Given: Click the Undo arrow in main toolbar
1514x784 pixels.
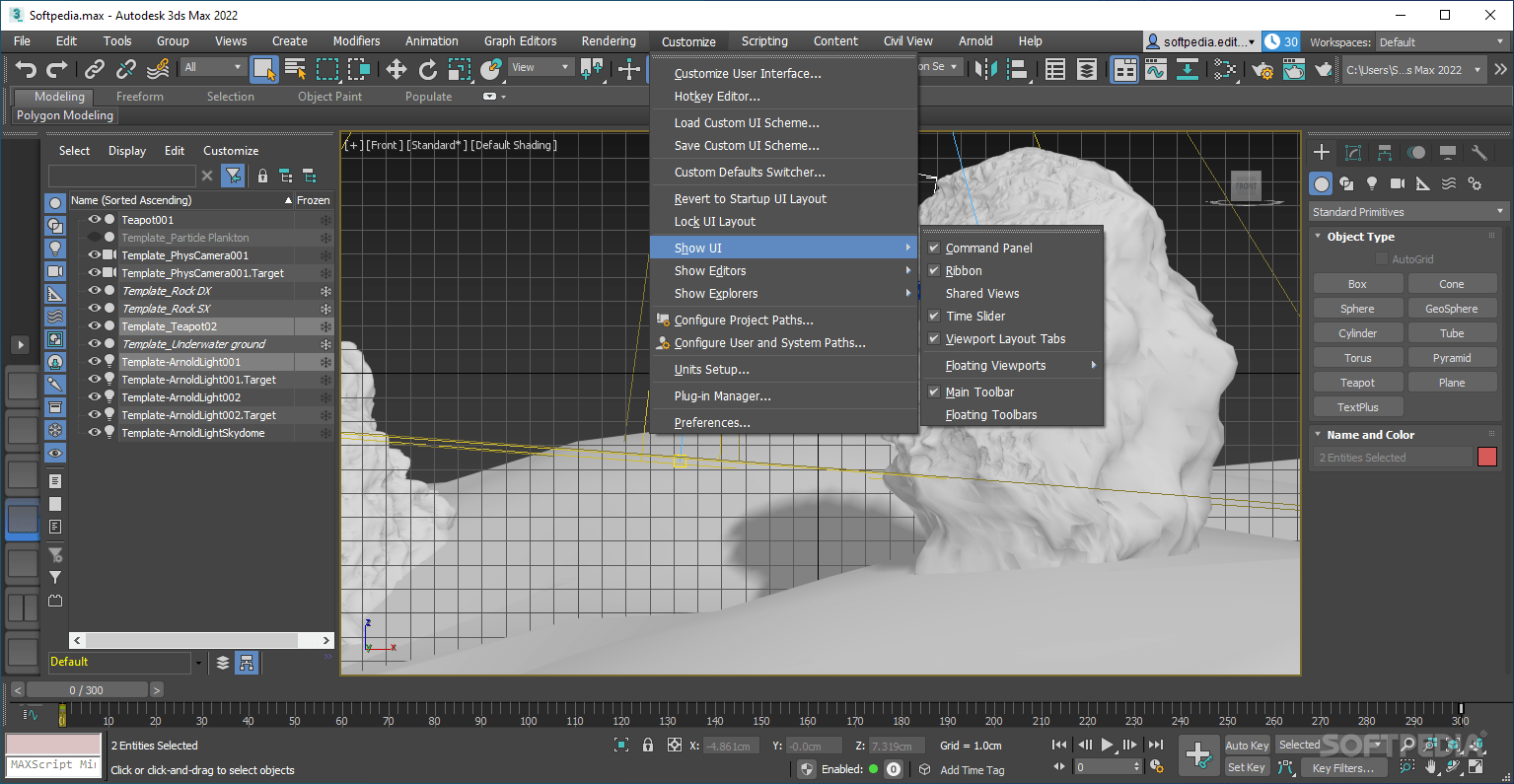Looking at the screenshot, I should pos(26,69).
